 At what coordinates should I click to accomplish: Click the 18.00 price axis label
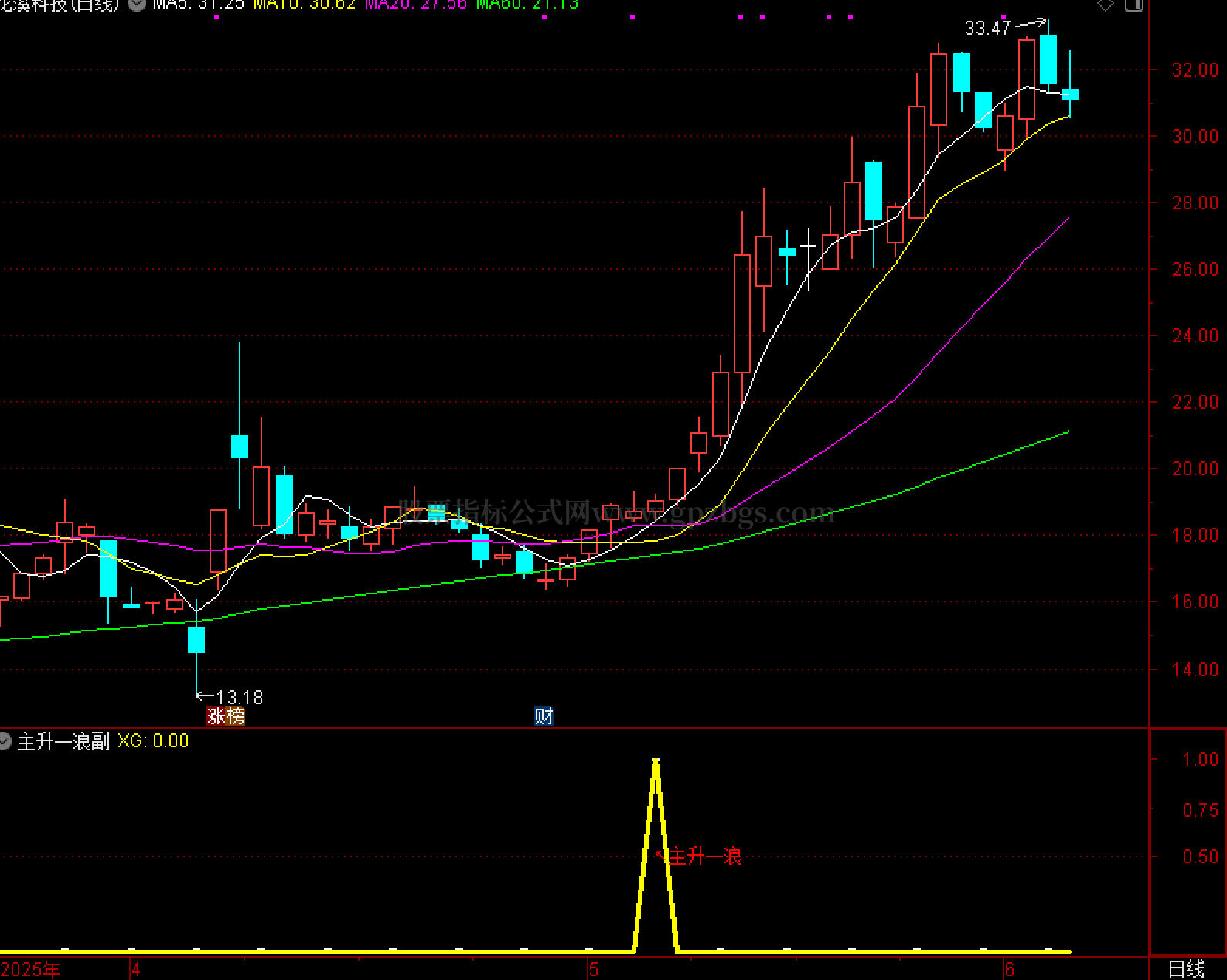1195,536
